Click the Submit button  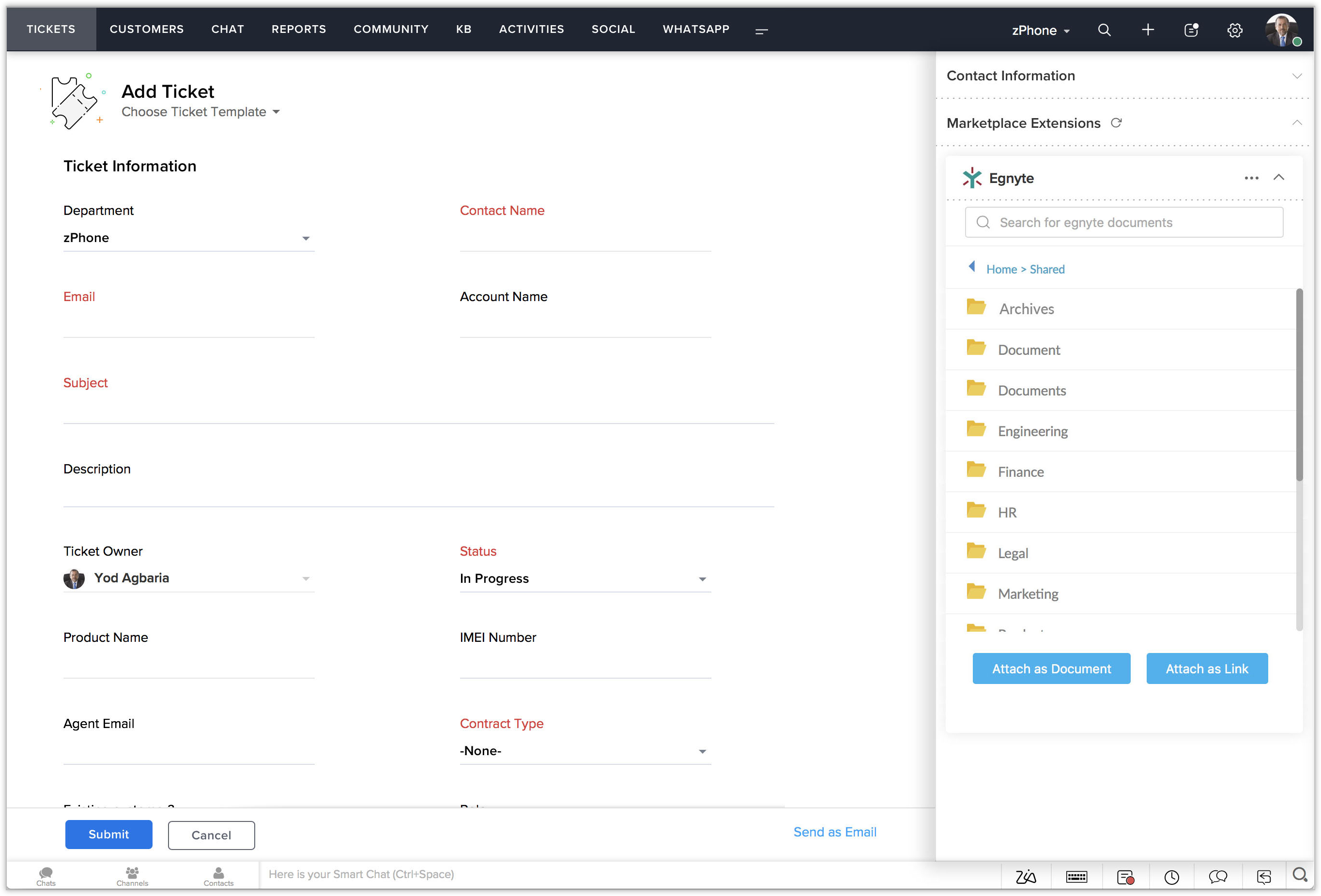(108, 834)
